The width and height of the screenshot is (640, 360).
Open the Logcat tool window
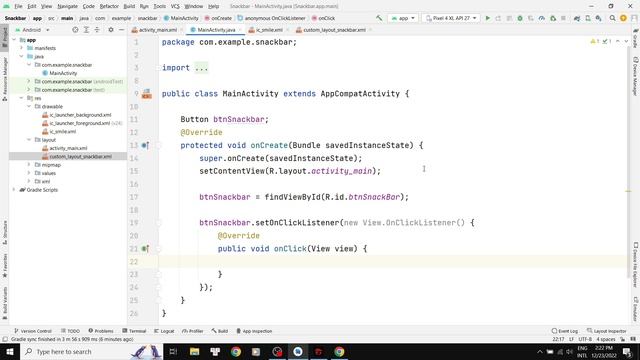pos(164,331)
